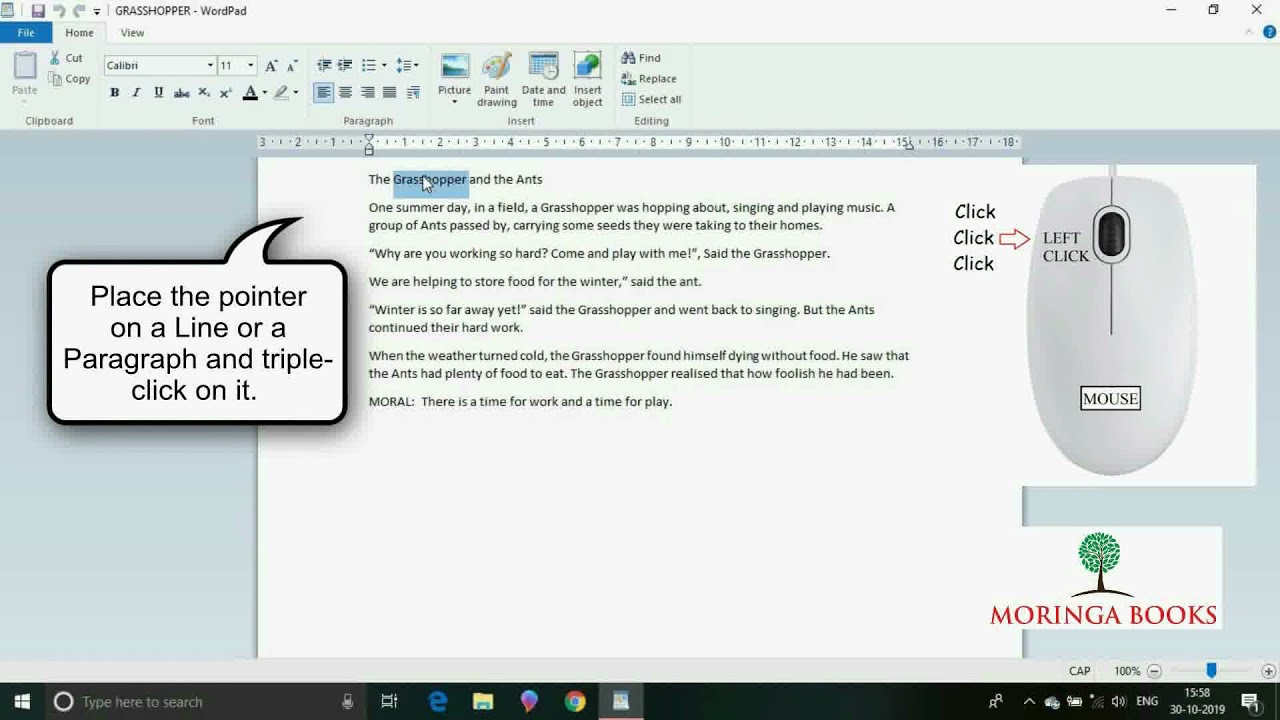1280x720 pixels.
Task: Undo the last action
Action: 59,11
